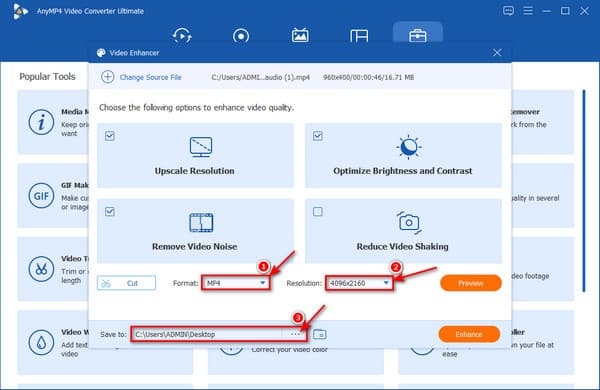Toggle the Upscale Resolution checkbox
The height and width of the screenshot is (390, 600).
tap(110, 136)
